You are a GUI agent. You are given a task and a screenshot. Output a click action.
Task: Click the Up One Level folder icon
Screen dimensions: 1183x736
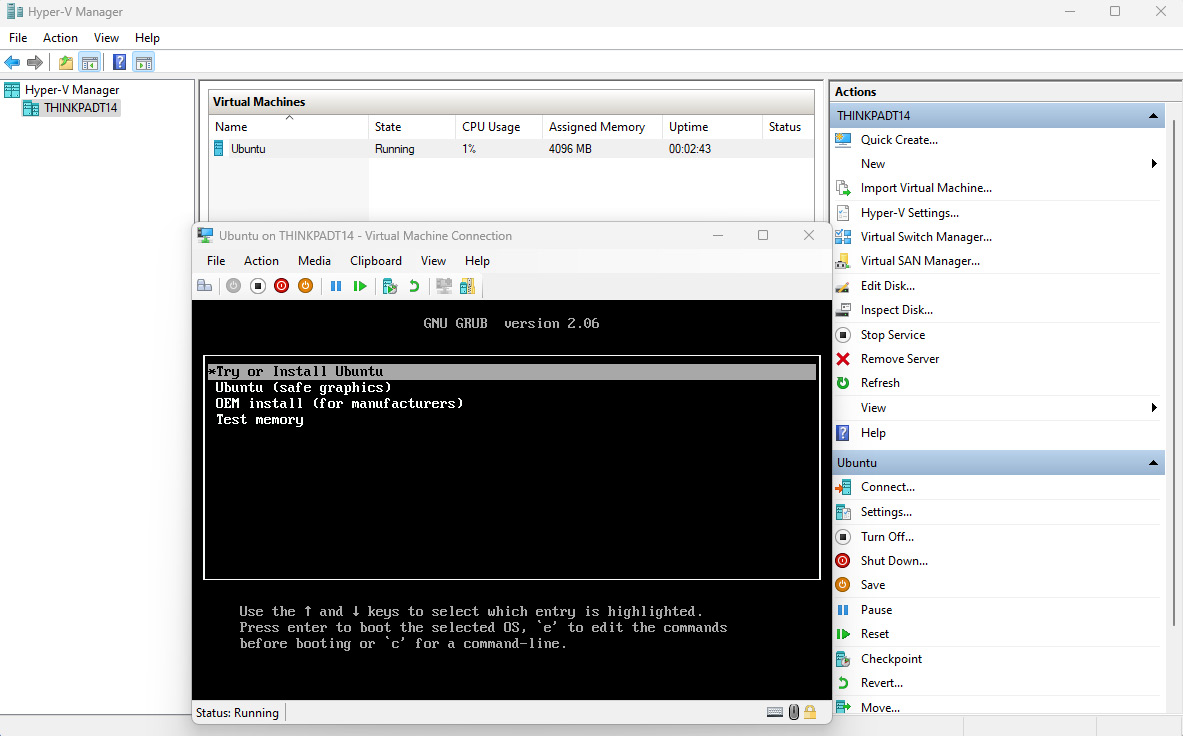(x=66, y=63)
